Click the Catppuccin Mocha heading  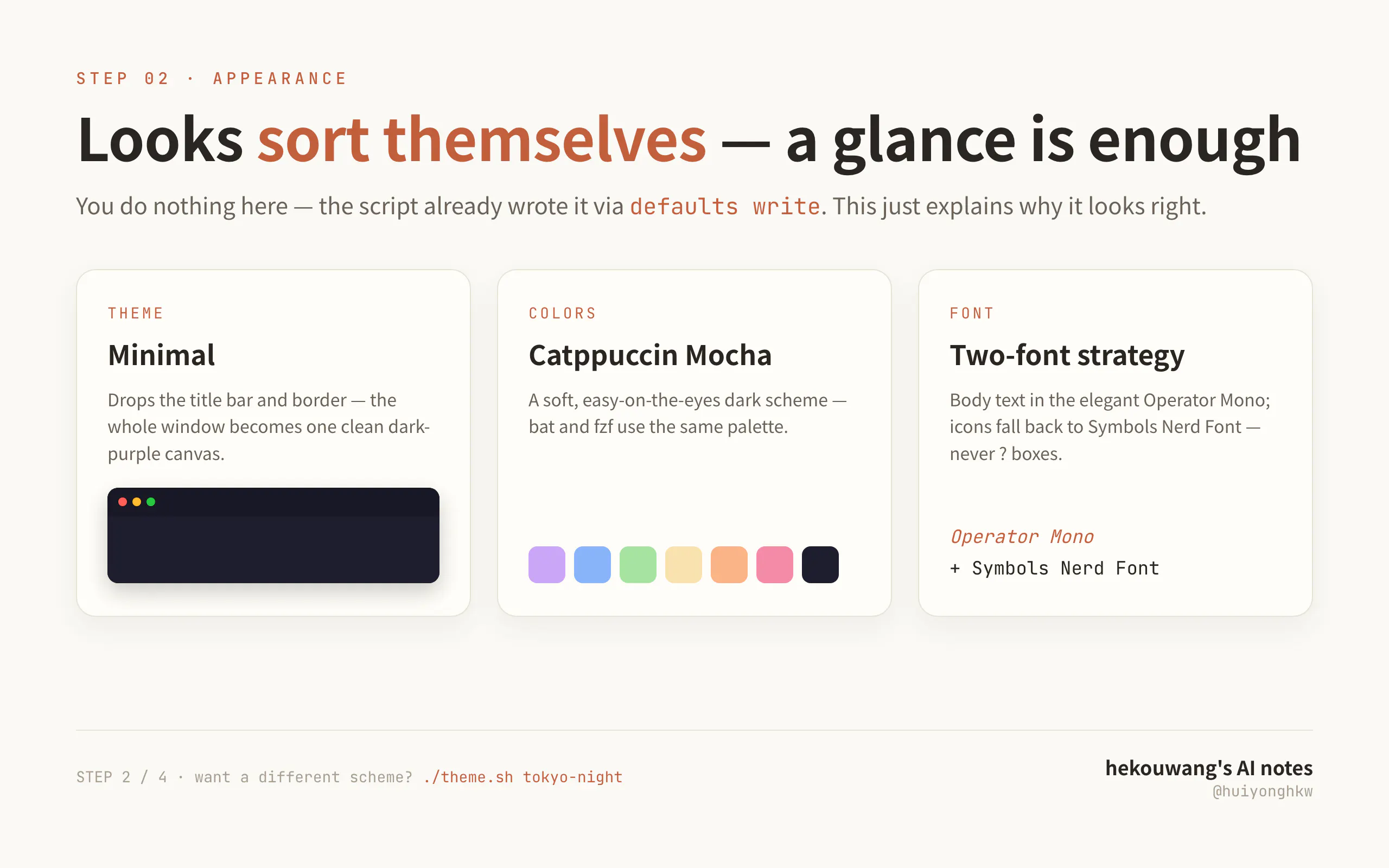coord(649,355)
